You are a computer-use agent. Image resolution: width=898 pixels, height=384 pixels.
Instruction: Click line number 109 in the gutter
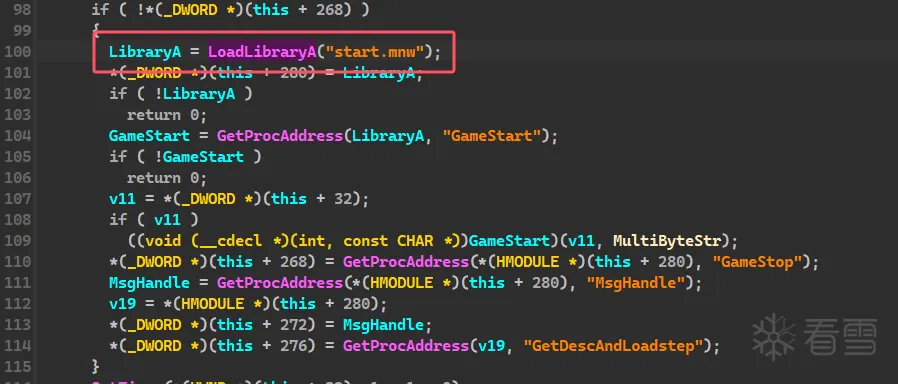[x=17, y=241]
